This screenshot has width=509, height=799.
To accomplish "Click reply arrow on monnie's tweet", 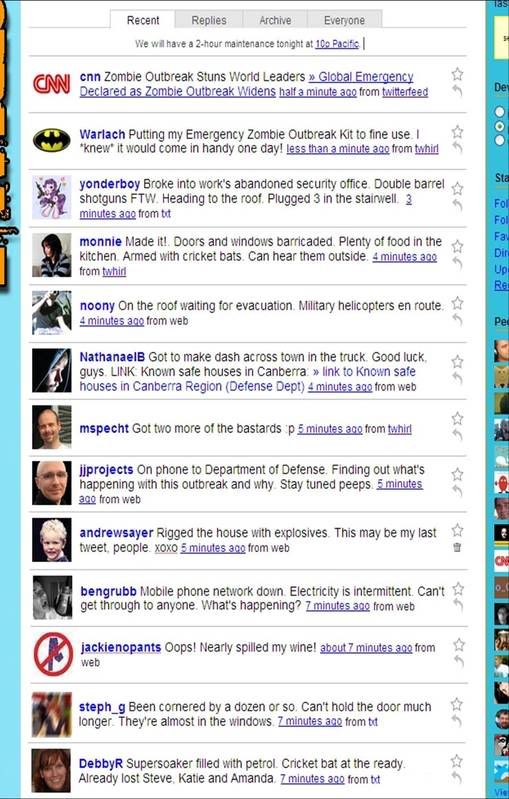I will (457, 263).
